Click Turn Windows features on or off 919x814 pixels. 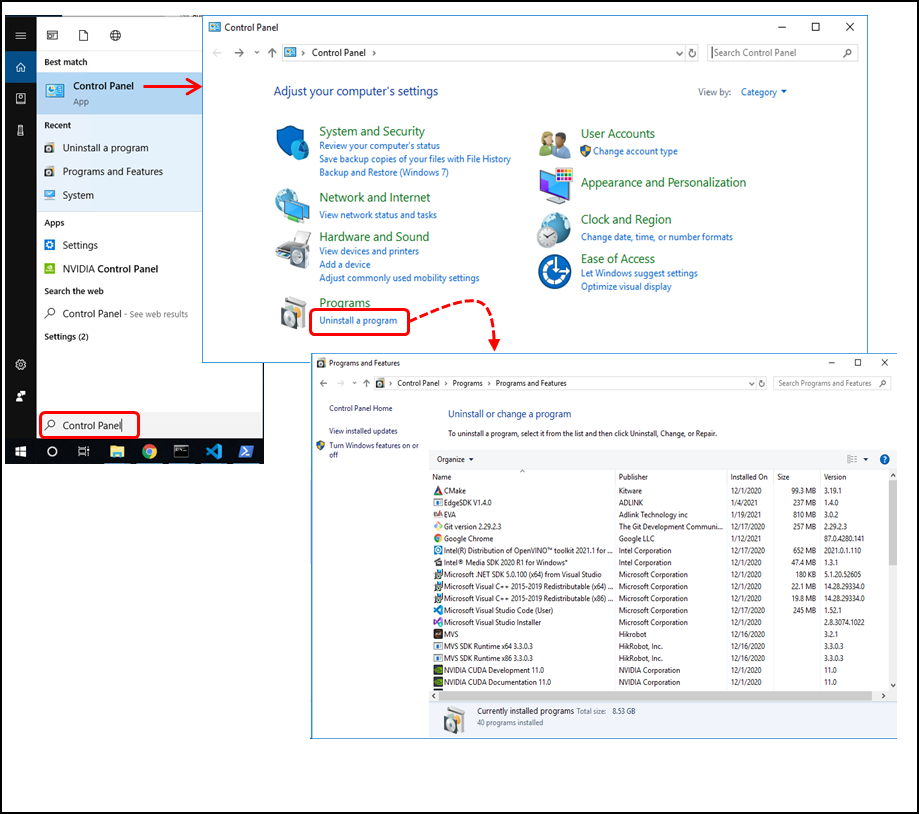pos(373,450)
